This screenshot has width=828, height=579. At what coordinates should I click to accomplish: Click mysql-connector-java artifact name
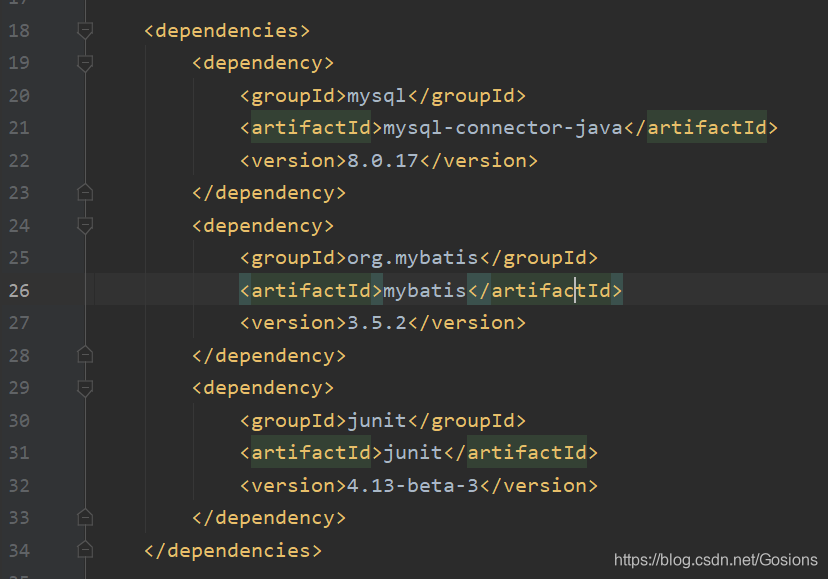[x=503, y=128]
